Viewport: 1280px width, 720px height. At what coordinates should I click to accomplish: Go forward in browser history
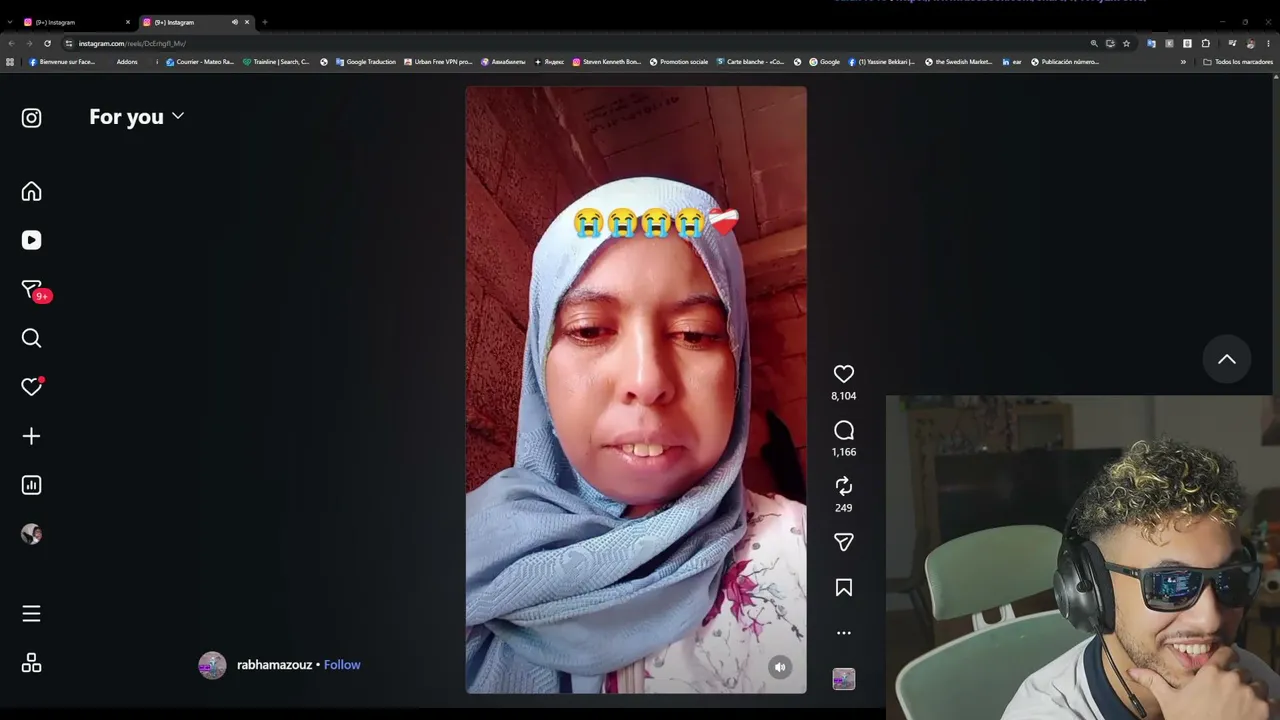pyautogui.click(x=28, y=43)
